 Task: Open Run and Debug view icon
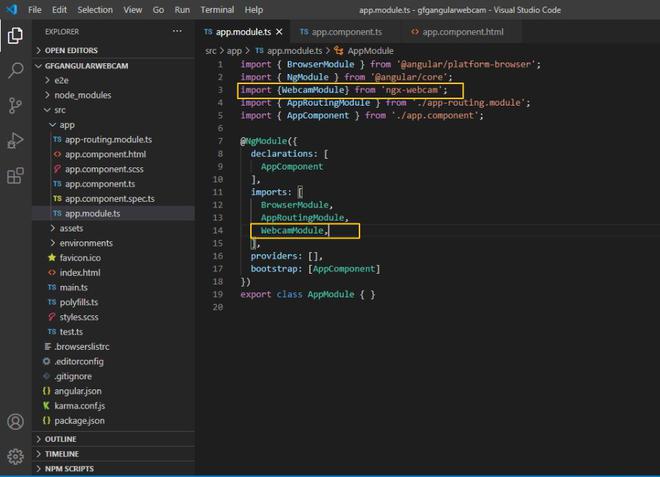tap(15, 140)
